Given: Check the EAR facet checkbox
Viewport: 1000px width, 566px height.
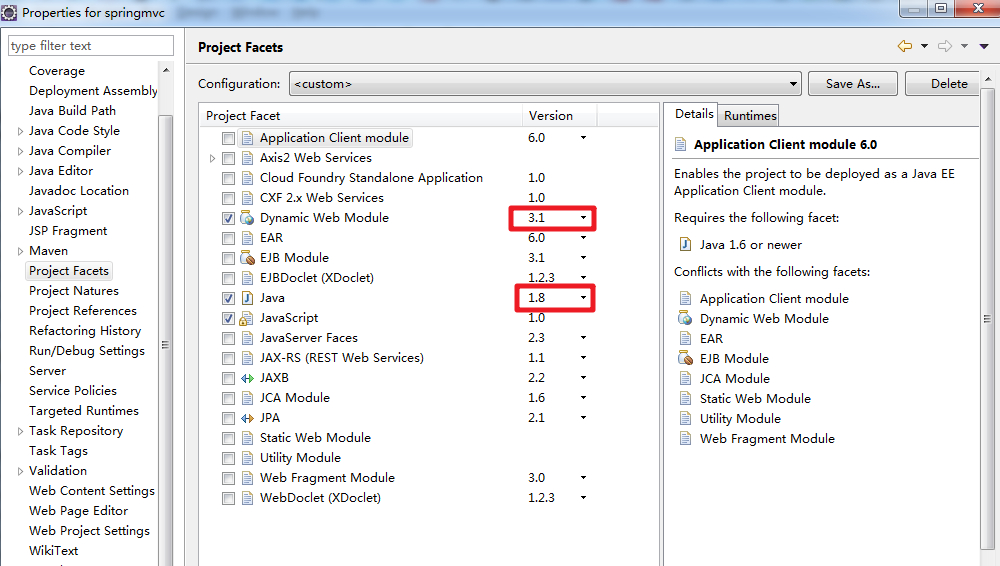Looking at the screenshot, I should pos(228,239).
